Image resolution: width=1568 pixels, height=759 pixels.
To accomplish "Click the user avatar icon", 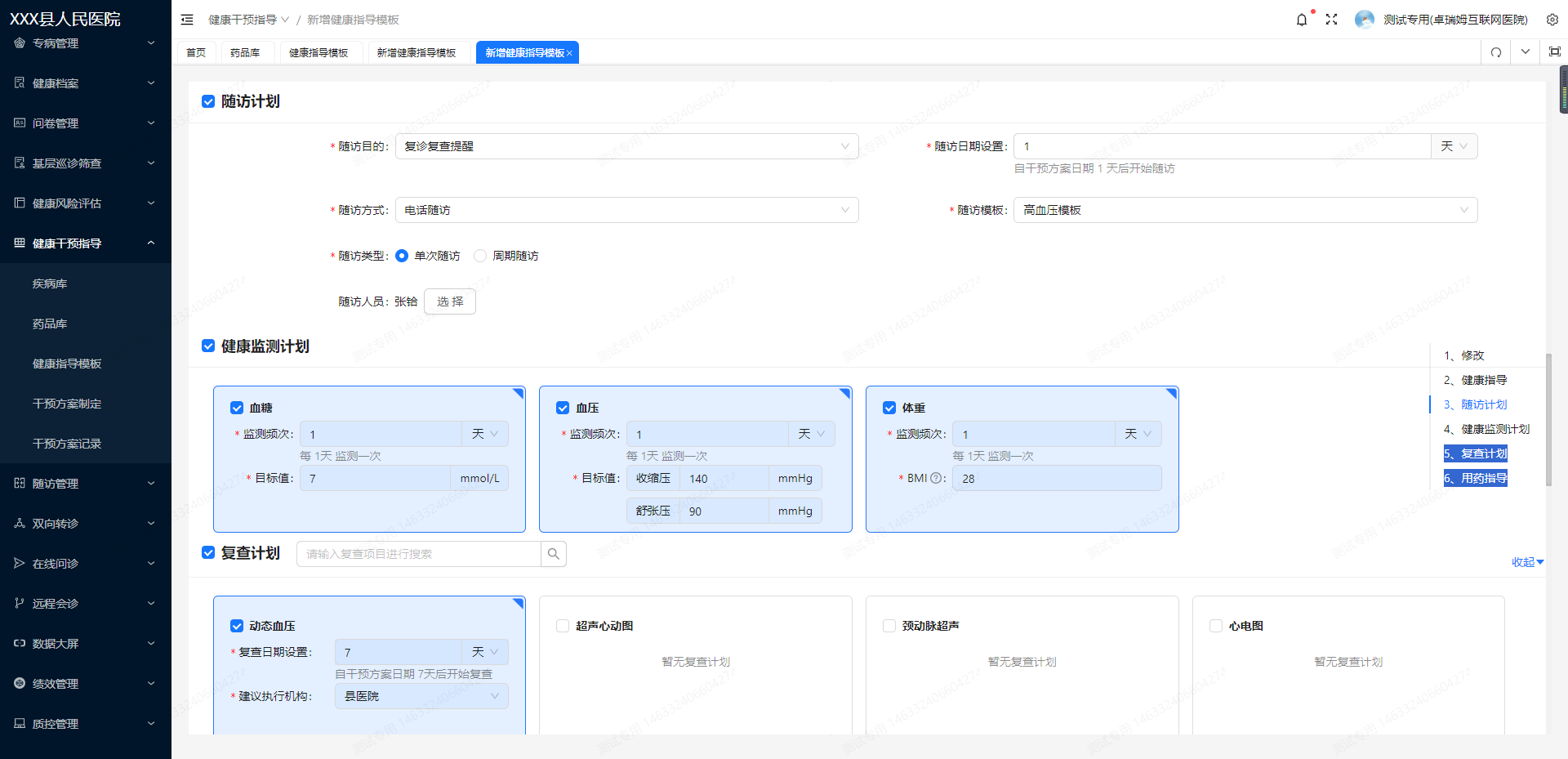I will coord(1364,20).
